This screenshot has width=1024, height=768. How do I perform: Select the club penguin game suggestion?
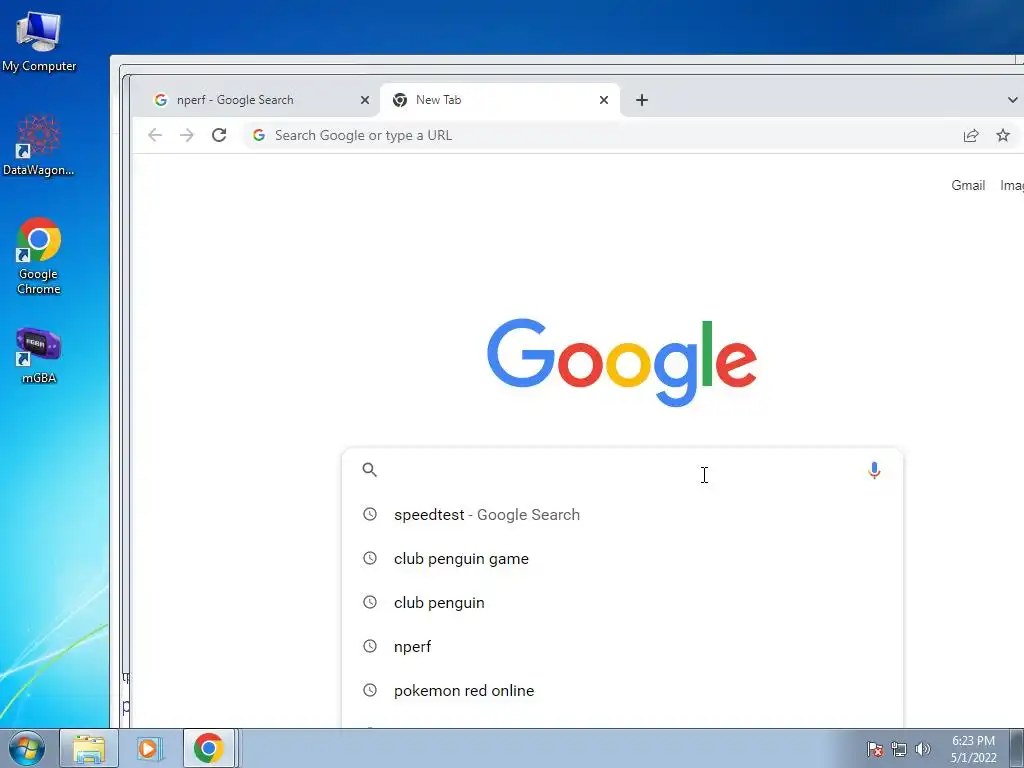(x=622, y=558)
